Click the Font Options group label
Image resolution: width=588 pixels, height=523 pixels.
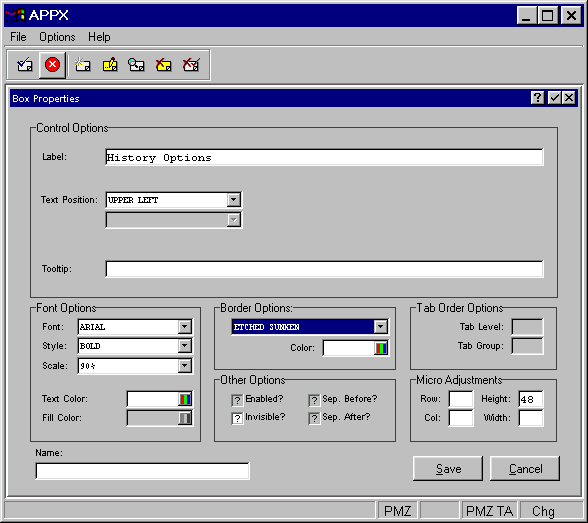click(66, 308)
